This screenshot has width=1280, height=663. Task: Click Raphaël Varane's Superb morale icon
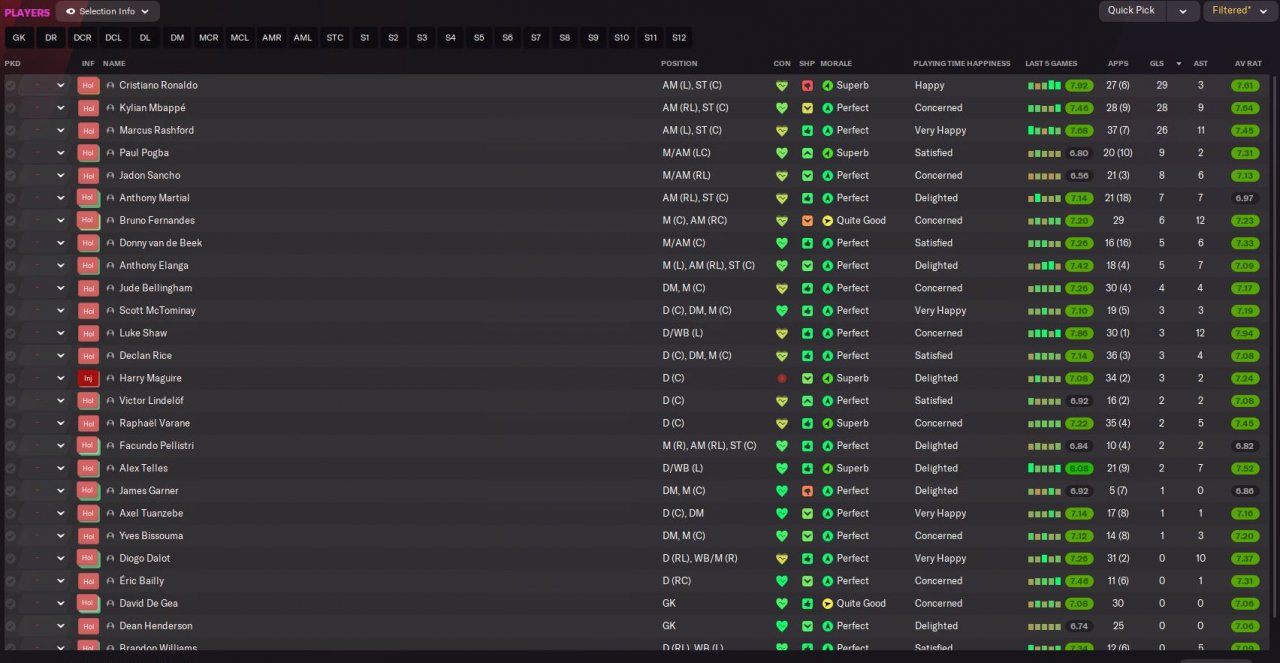pos(827,424)
